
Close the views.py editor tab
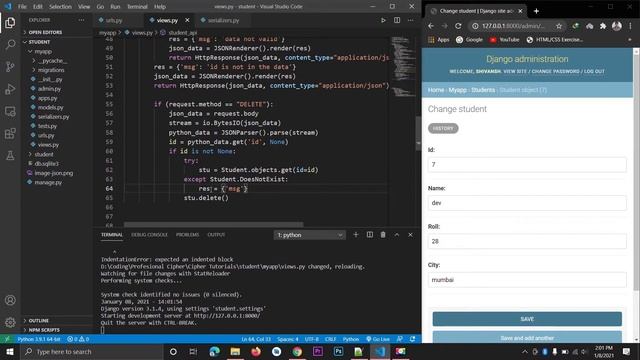(187, 20)
